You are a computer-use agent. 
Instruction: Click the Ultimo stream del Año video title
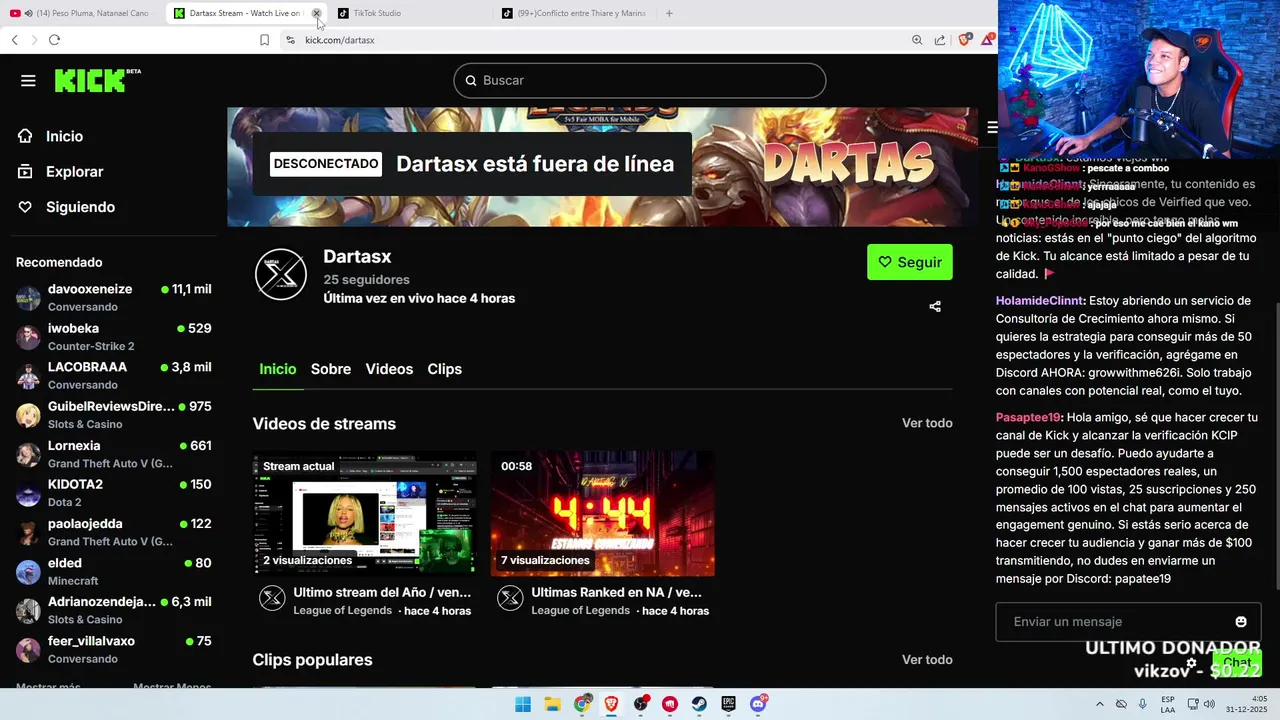pyautogui.click(x=382, y=592)
